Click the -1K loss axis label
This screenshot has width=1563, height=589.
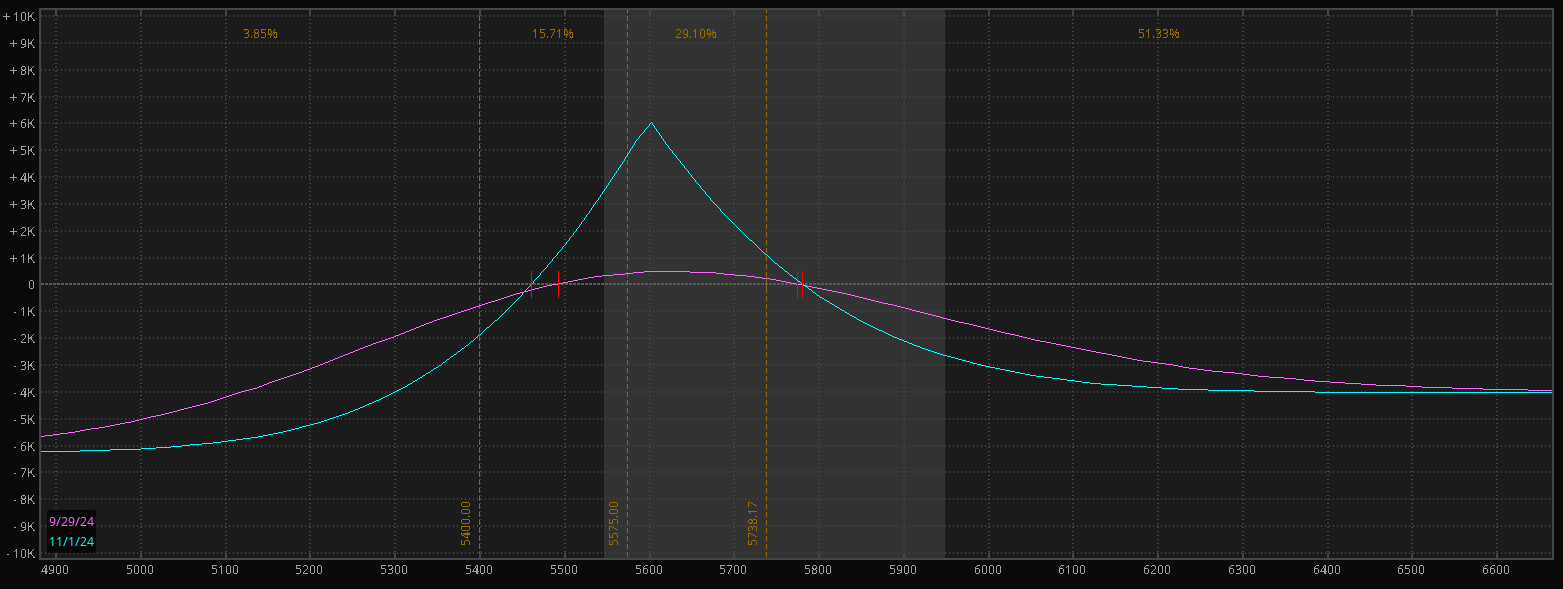(x=24, y=312)
